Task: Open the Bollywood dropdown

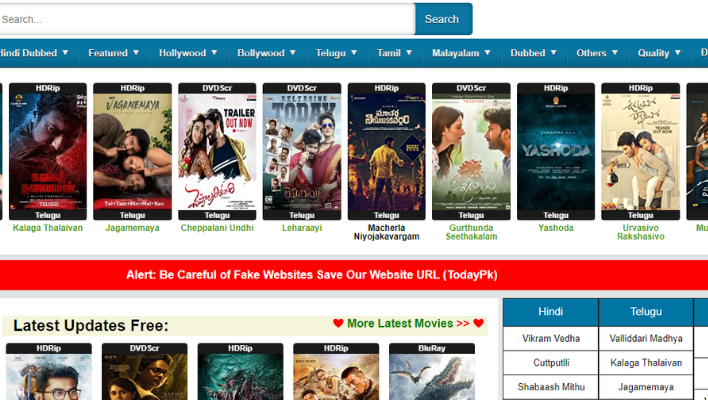Action: 267,53
